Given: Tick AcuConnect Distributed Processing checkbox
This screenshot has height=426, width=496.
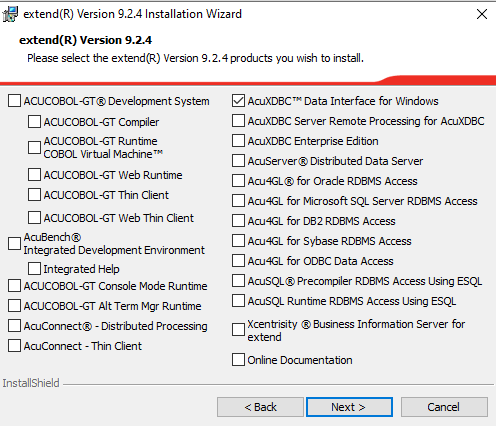Looking at the screenshot, I should pyautogui.click(x=14, y=326).
